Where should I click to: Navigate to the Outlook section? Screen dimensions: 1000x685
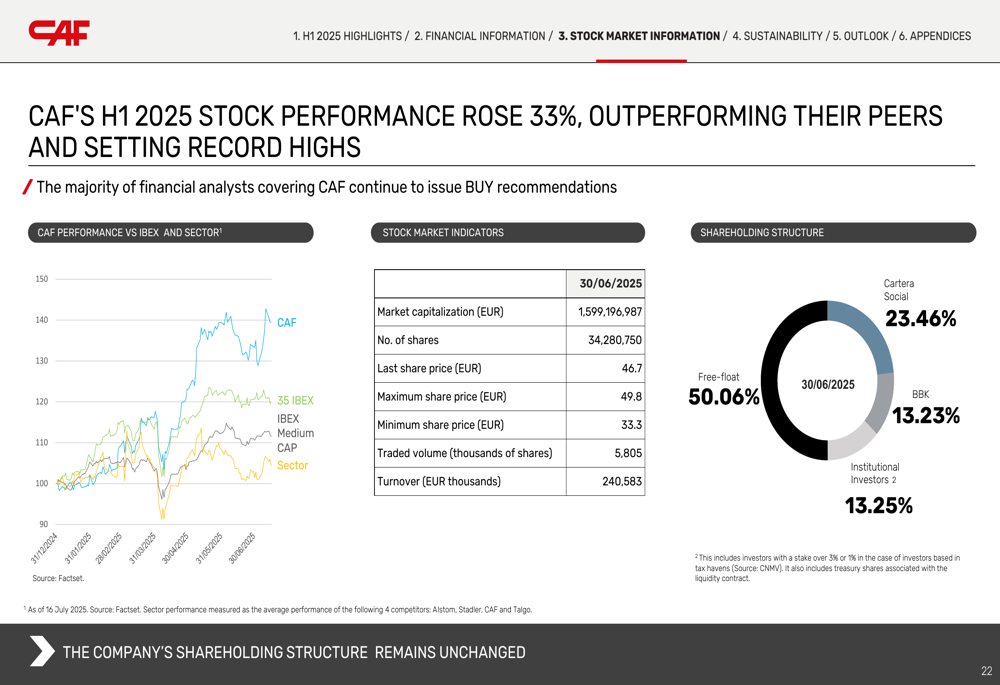(860, 36)
